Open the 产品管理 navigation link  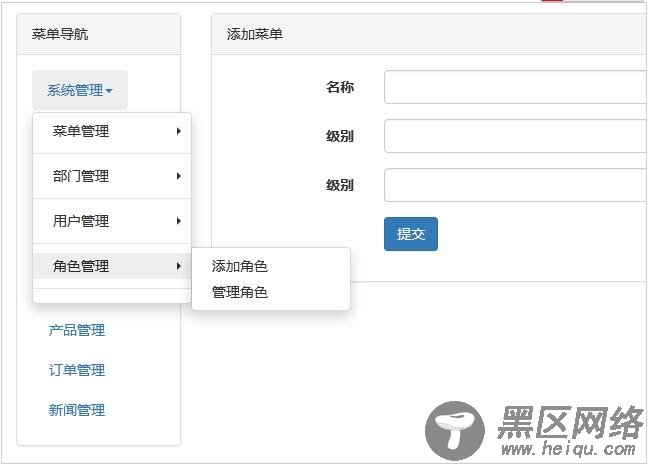(x=77, y=330)
